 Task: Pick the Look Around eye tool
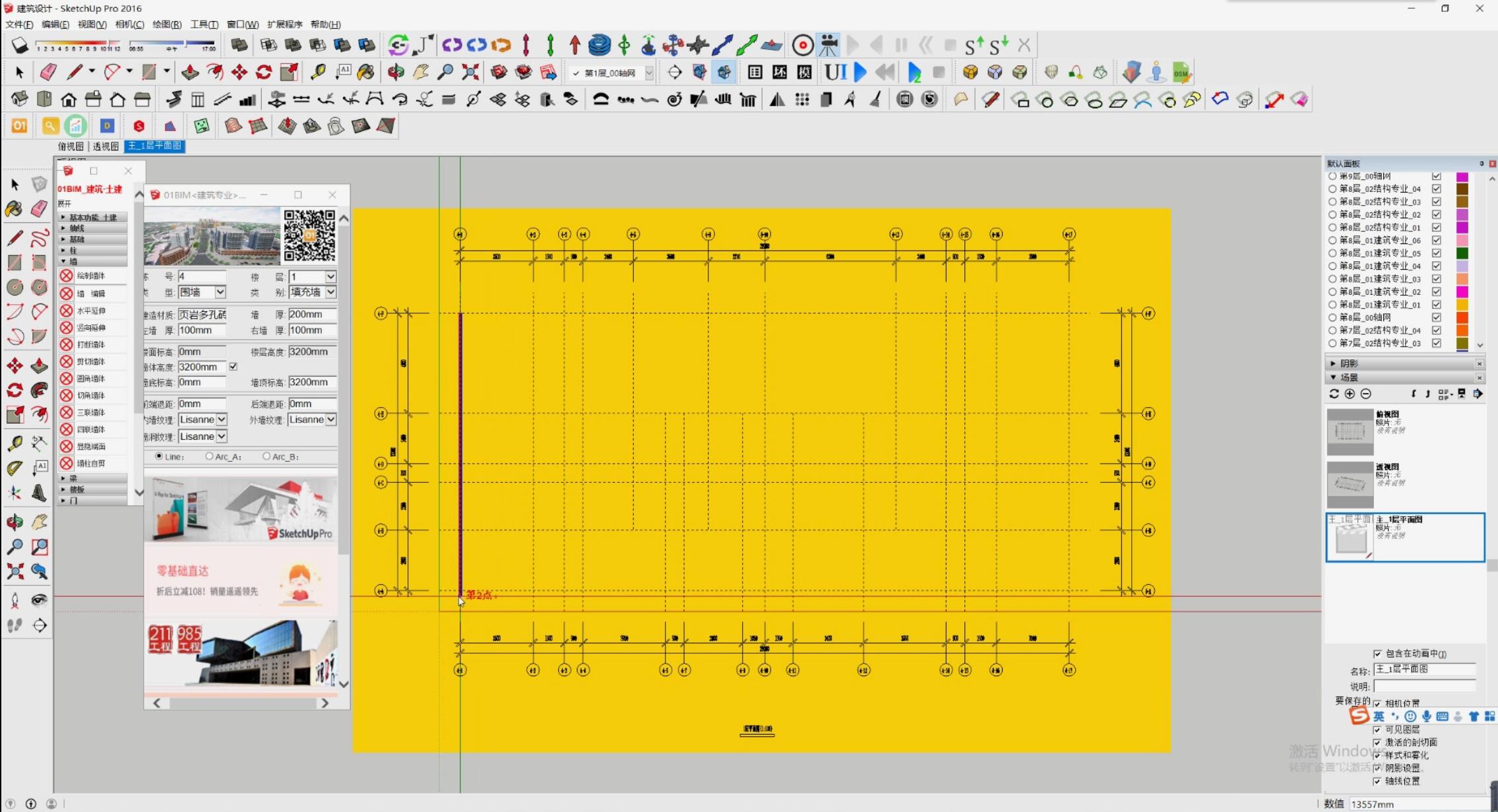click(40, 600)
